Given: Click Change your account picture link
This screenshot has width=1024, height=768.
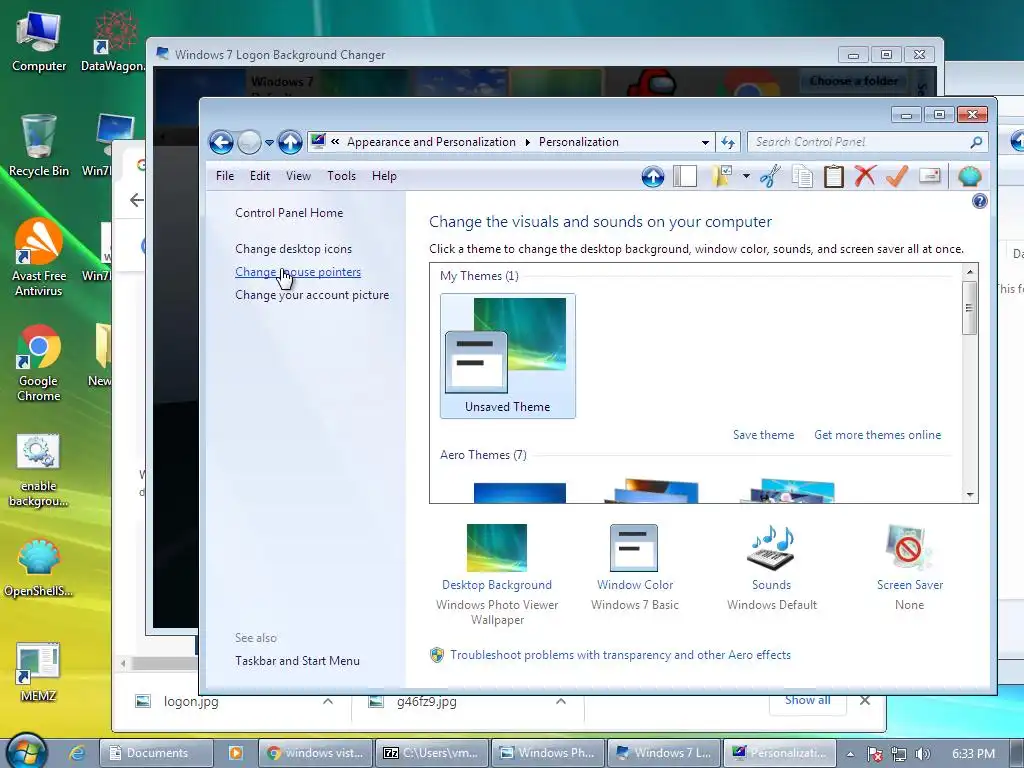Looking at the screenshot, I should [x=312, y=295].
